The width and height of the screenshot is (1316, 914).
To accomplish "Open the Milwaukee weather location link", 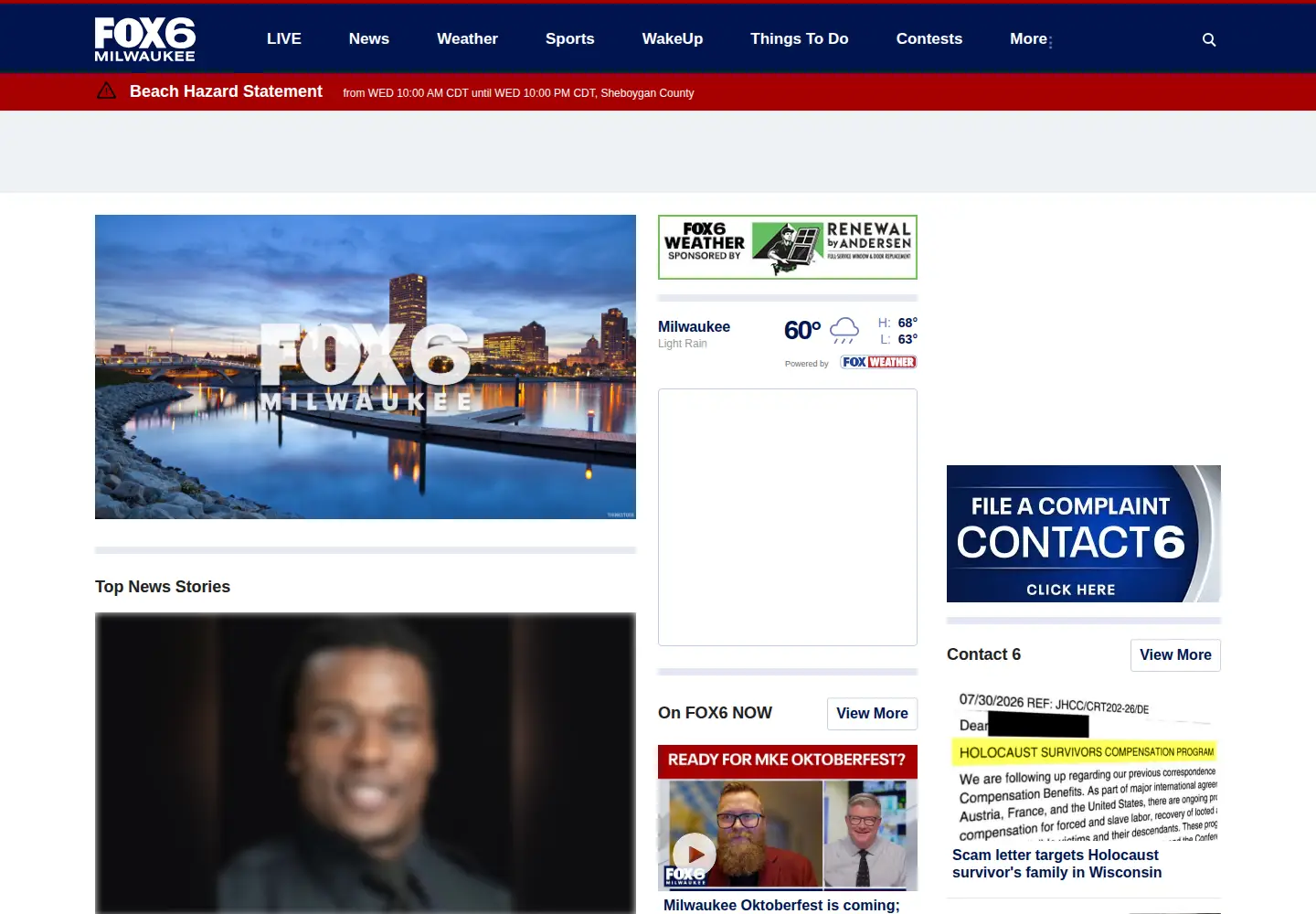I will 694,327.
